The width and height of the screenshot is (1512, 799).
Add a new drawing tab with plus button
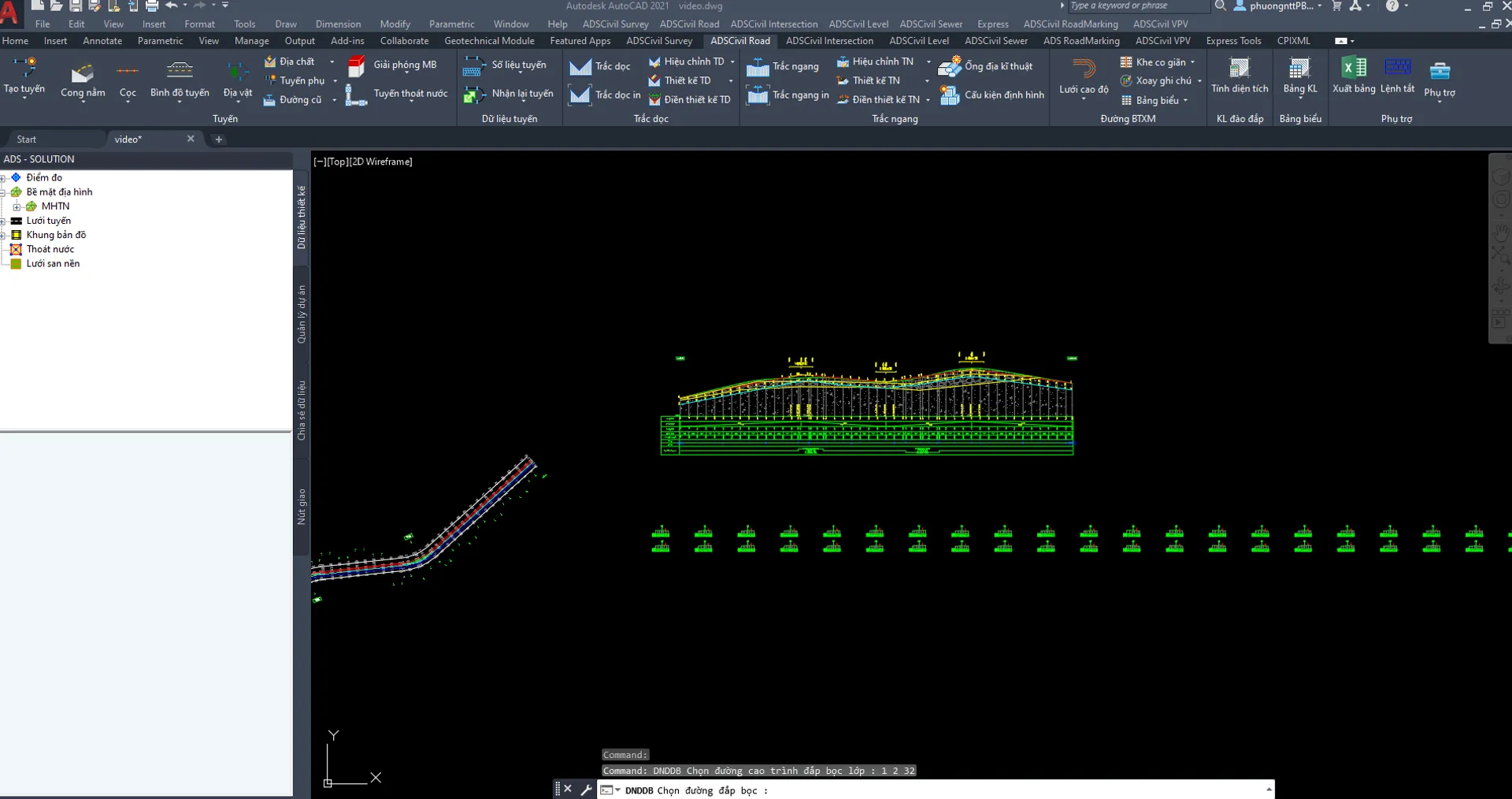pos(219,139)
